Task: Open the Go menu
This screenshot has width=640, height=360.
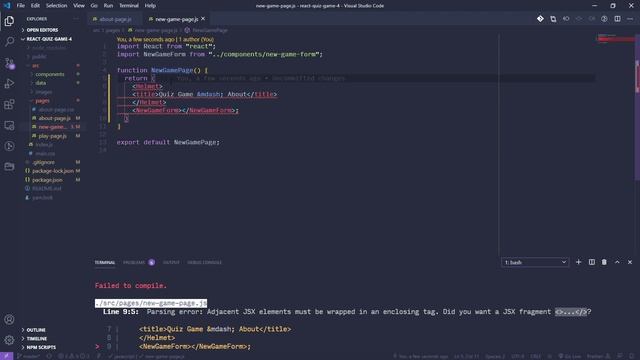Action: point(94,6)
